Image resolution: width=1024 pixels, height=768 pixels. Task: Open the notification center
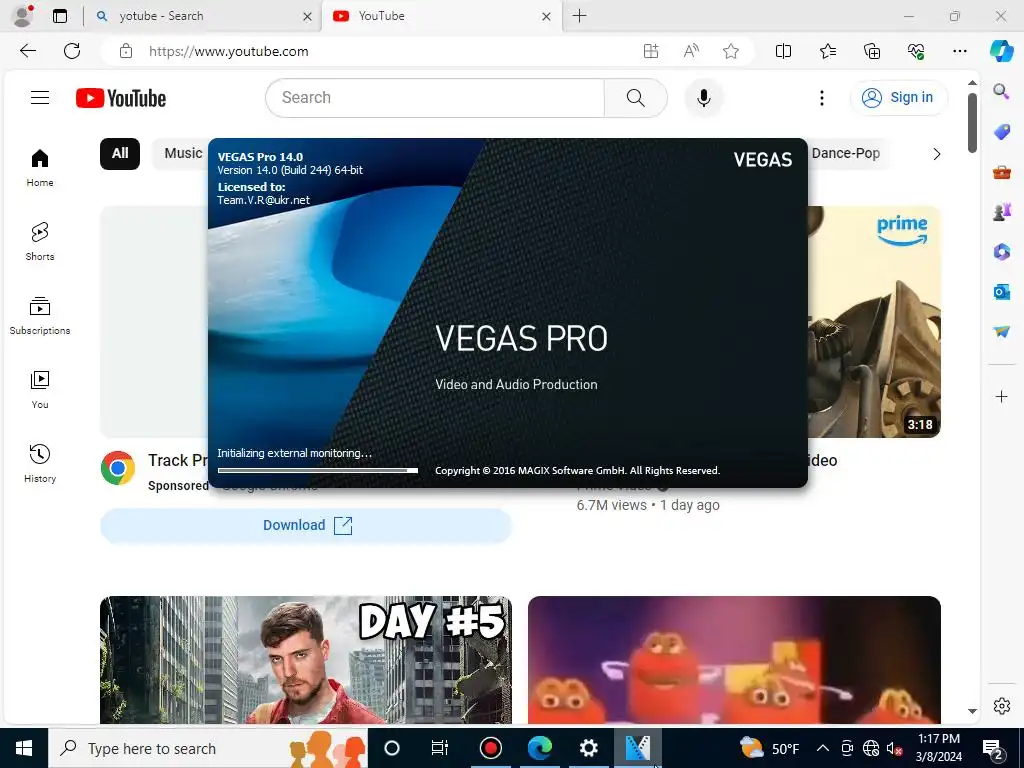pos(993,748)
